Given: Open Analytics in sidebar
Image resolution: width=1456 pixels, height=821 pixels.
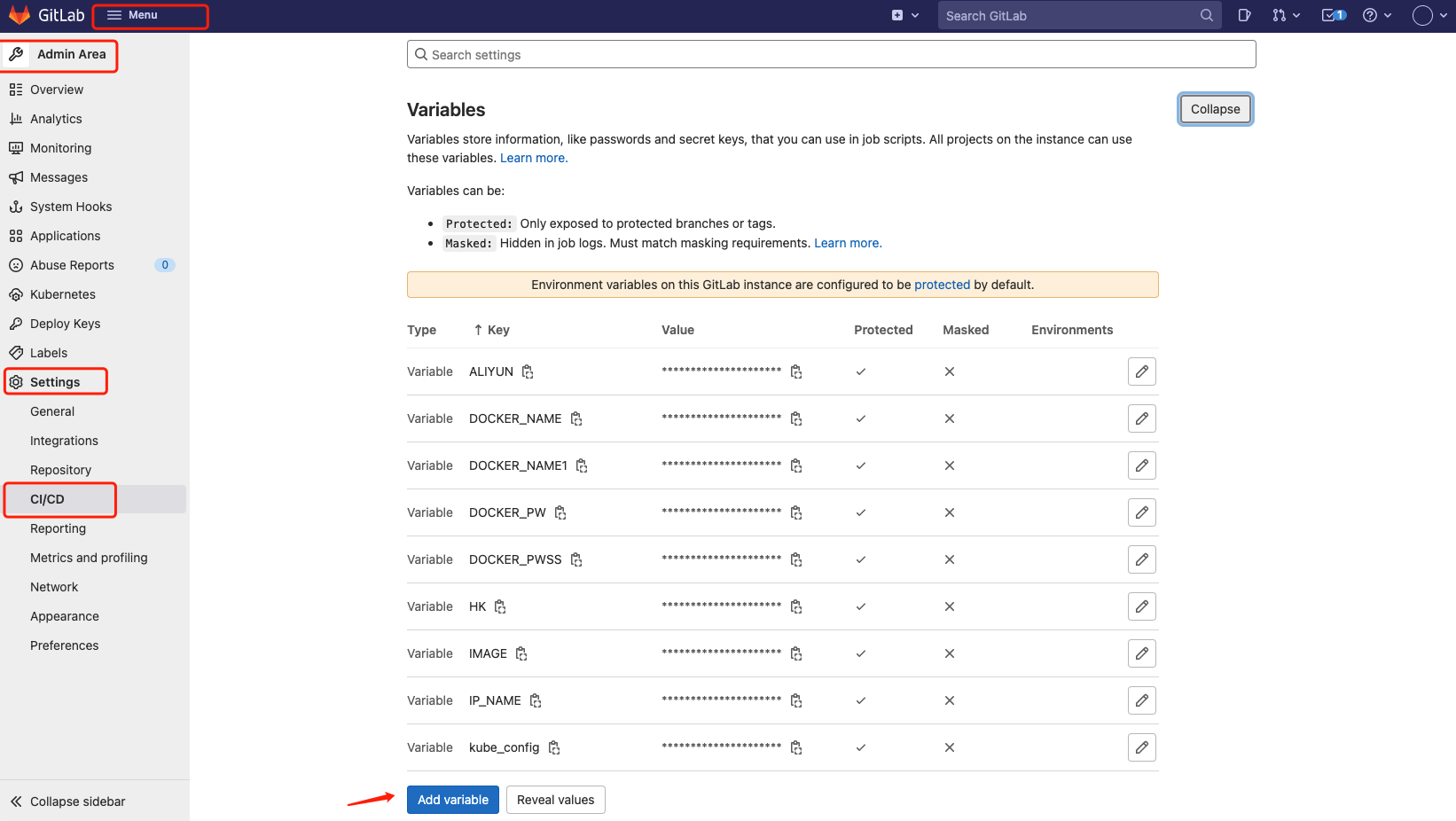Looking at the screenshot, I should click(56, 119).
